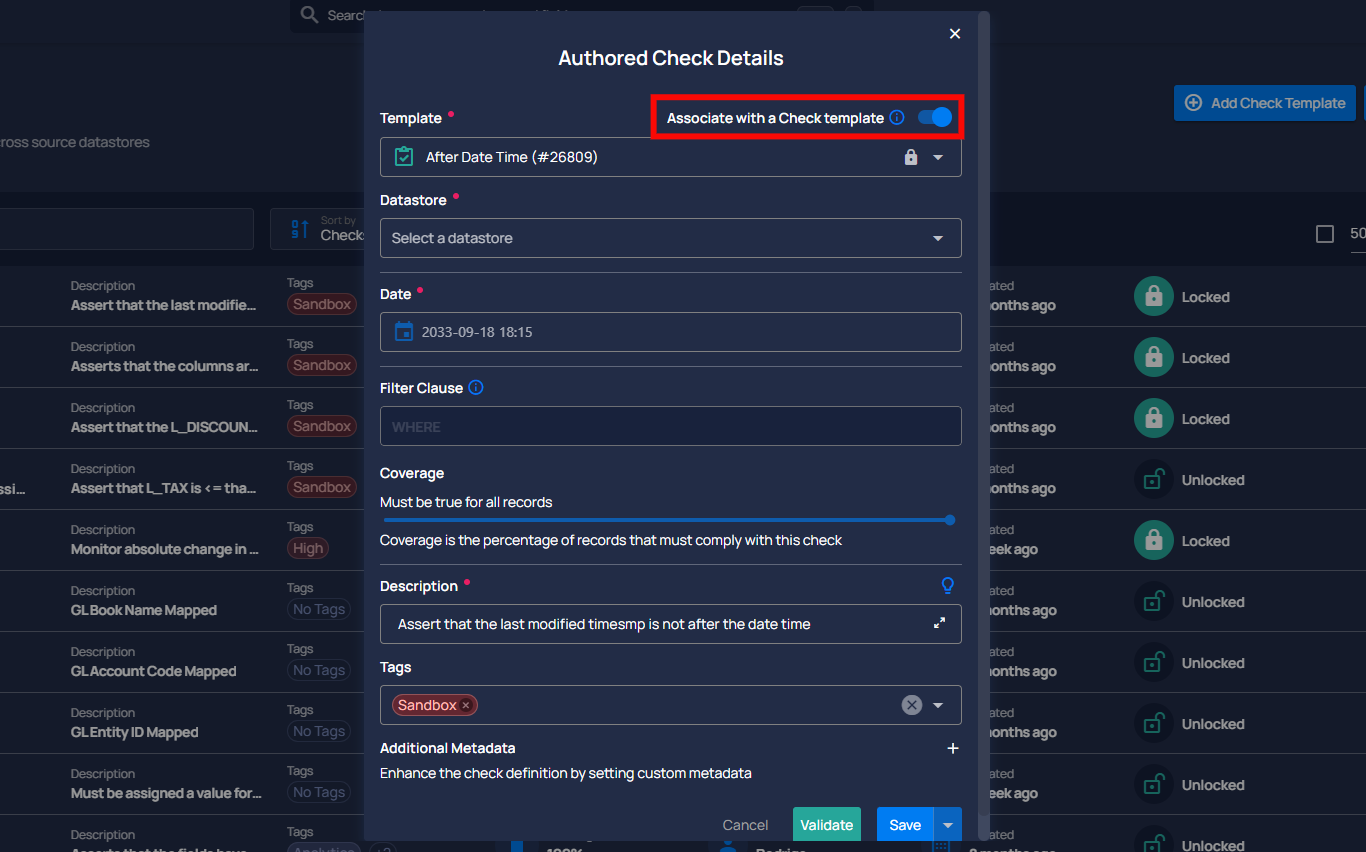Image resolution: width=1366 pixels, height=852 pixels.
Task: Expand the Description field with arrows icon
Action: (939, 623)
